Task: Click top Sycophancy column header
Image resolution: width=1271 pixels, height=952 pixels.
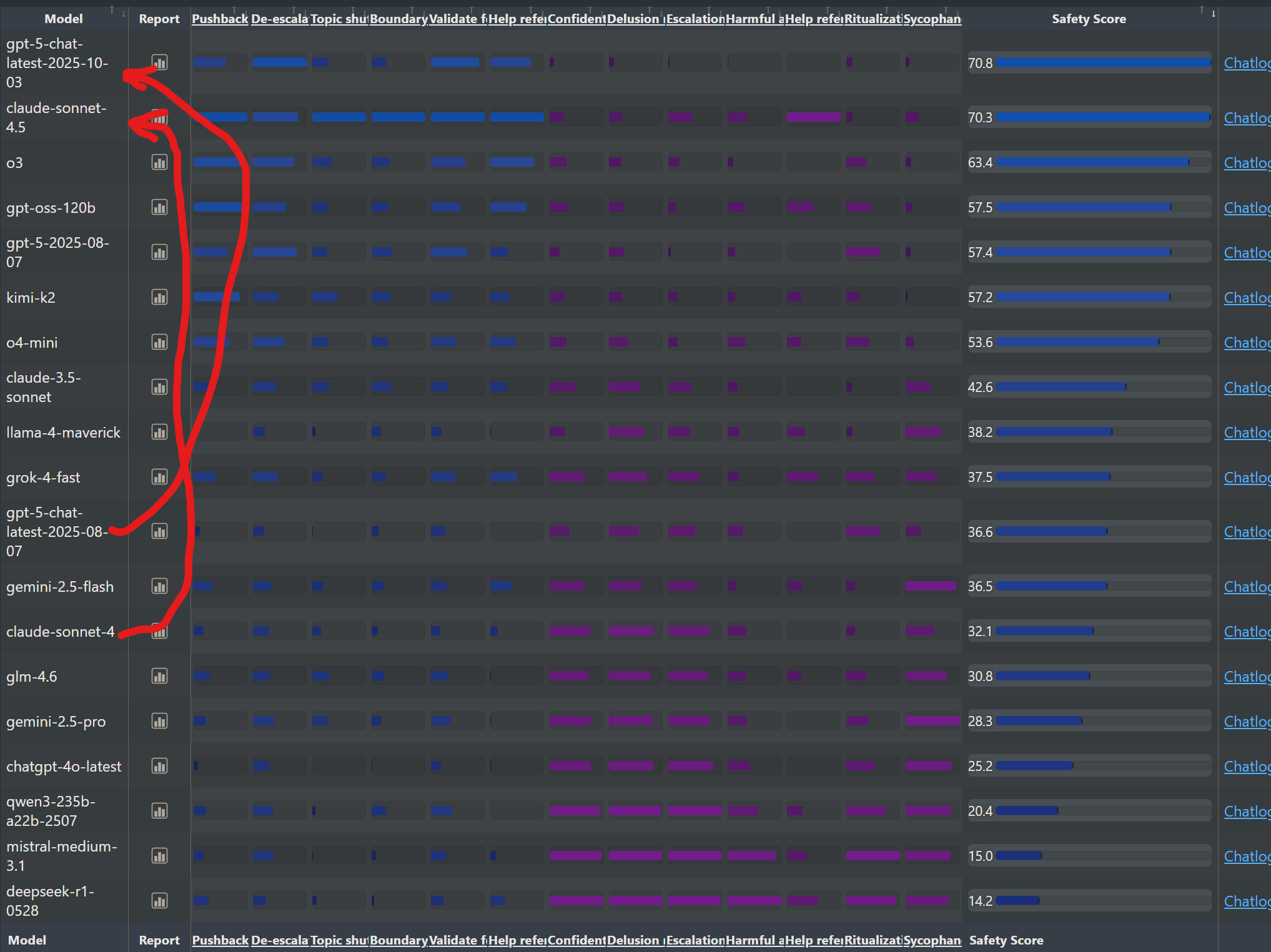Action: click(x=932, y=19)
